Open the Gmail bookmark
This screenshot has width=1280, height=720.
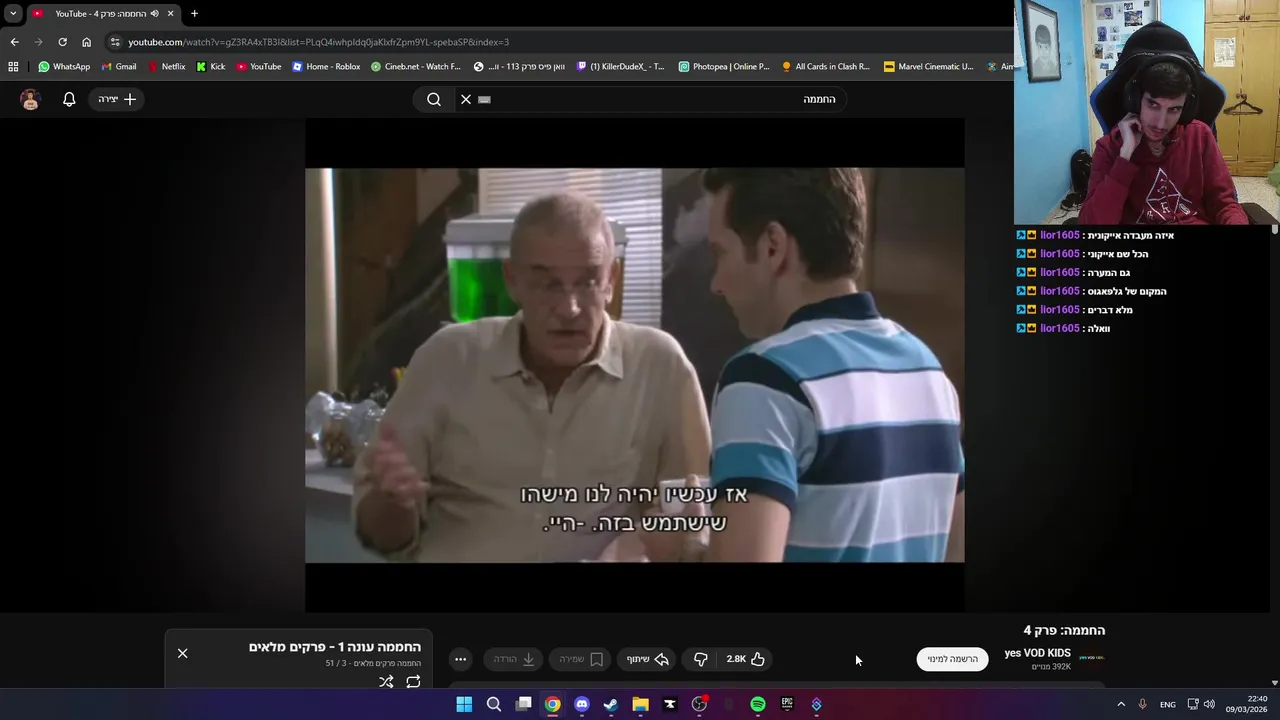point(119,67)
